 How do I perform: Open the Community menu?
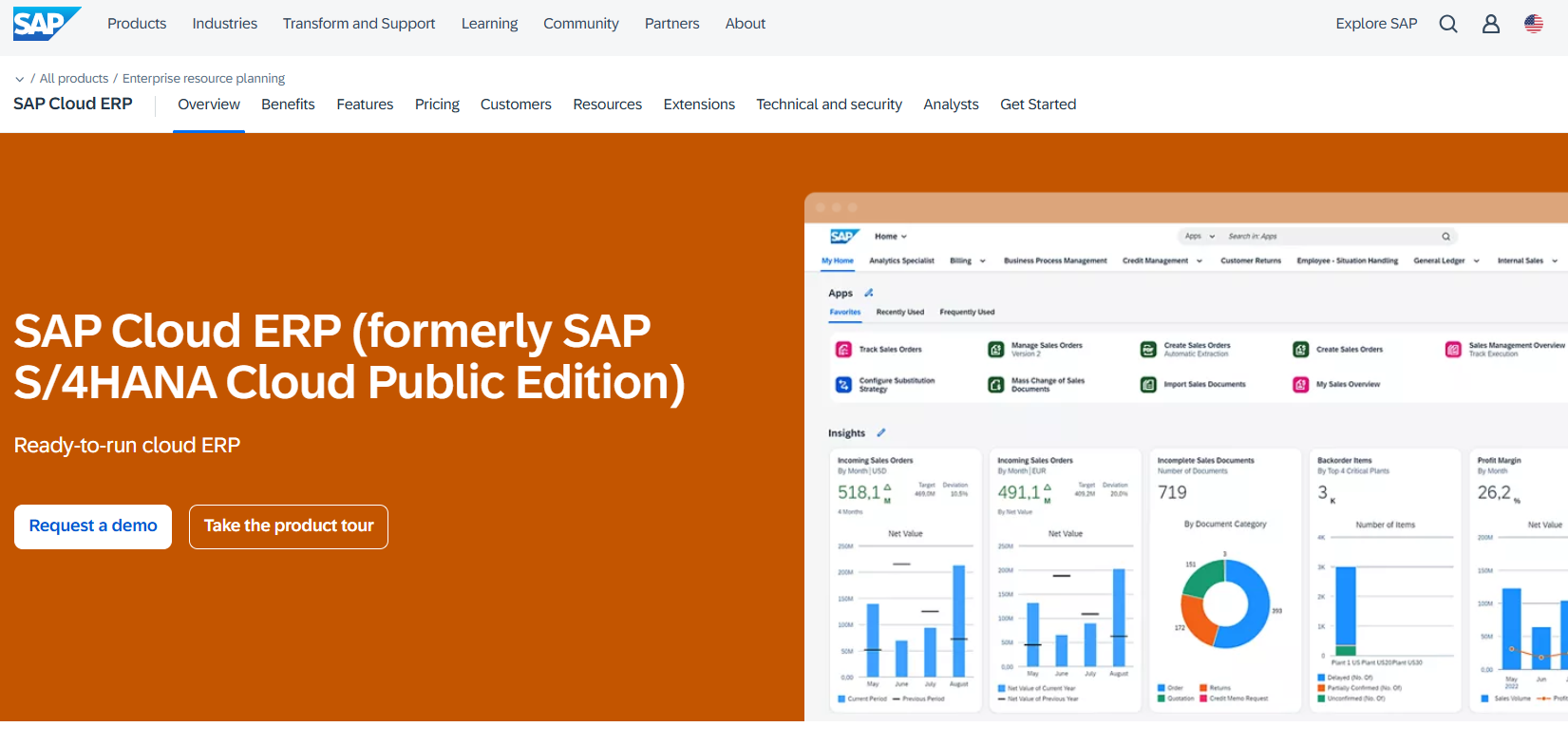point(581,24)
